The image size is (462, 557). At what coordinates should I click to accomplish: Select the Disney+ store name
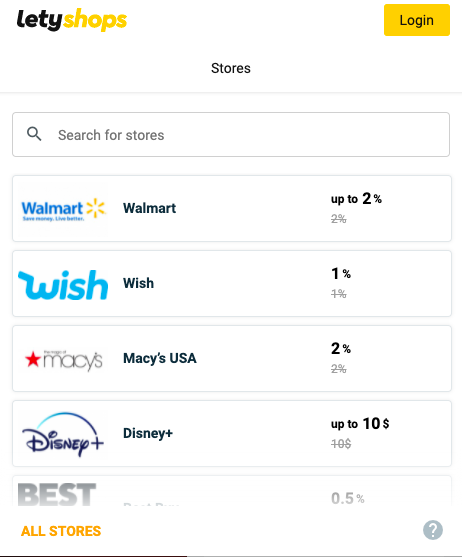(x=148, y=433)
